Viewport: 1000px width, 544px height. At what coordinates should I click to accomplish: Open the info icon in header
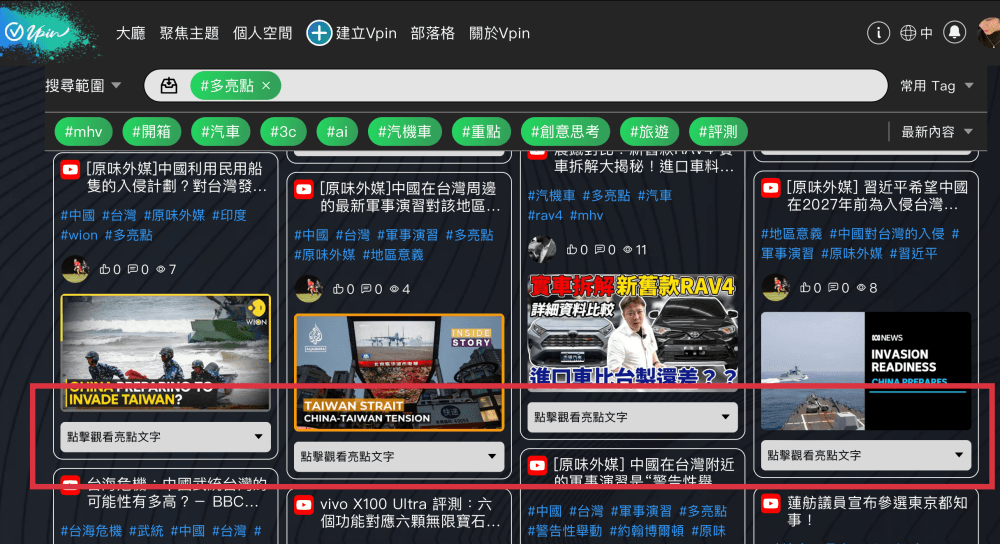pyautogui.click(x=878, y=33)
